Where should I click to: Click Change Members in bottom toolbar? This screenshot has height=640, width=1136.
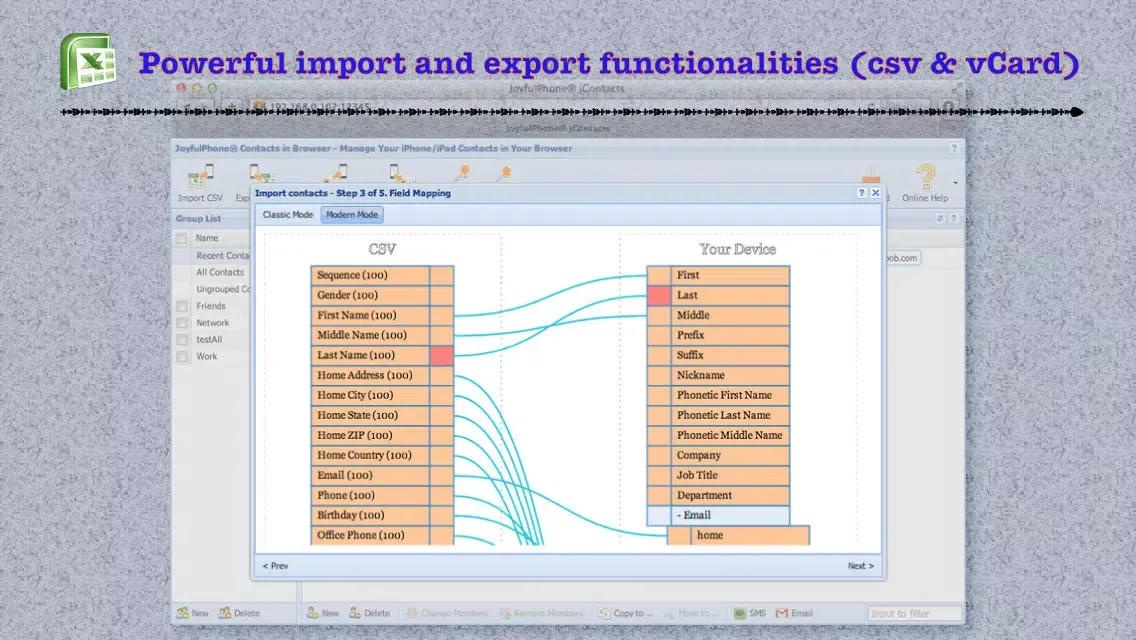pyautogui.click(x=447, y=613)
